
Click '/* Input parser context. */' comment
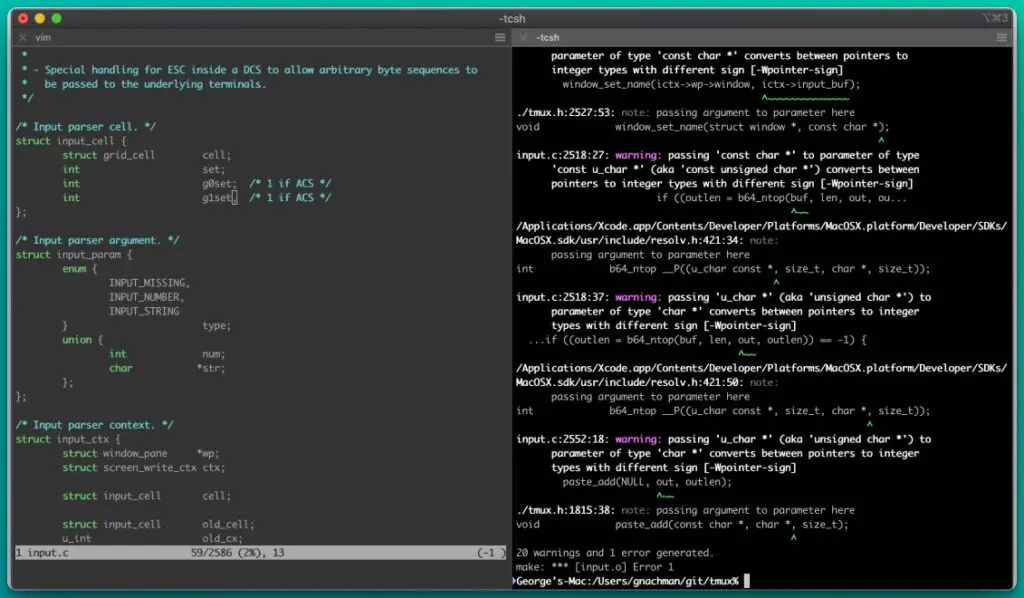coord(95,425)
